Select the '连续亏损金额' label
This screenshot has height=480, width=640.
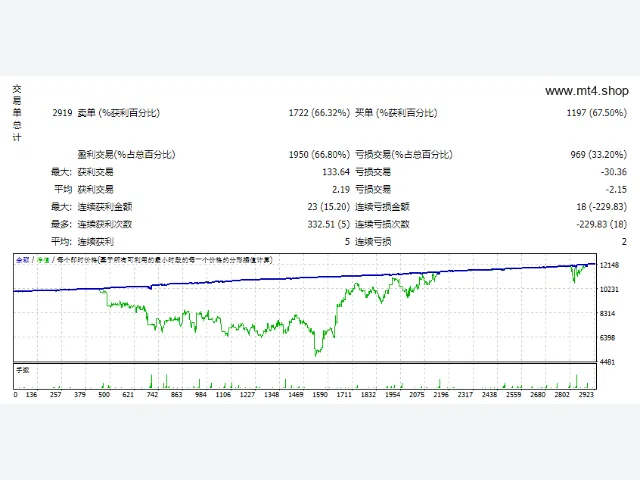pos(382,207)
